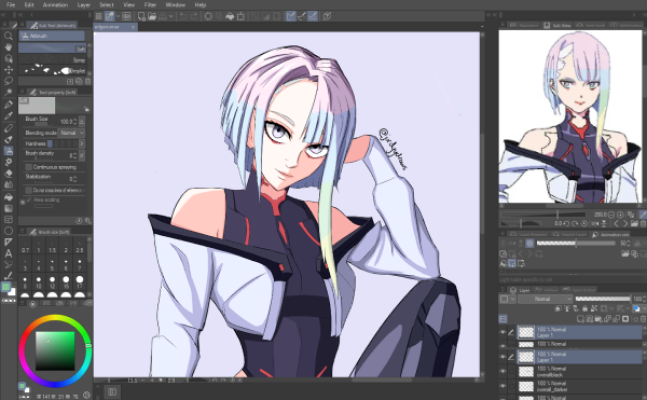Enable Continuous spraying checkbox

tap(26, 165)
